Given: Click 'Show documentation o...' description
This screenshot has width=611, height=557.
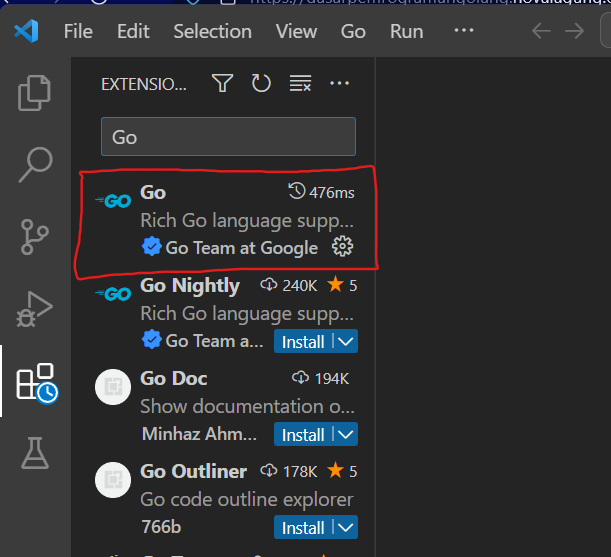Looking at the screenshot, I should [247, 407].
